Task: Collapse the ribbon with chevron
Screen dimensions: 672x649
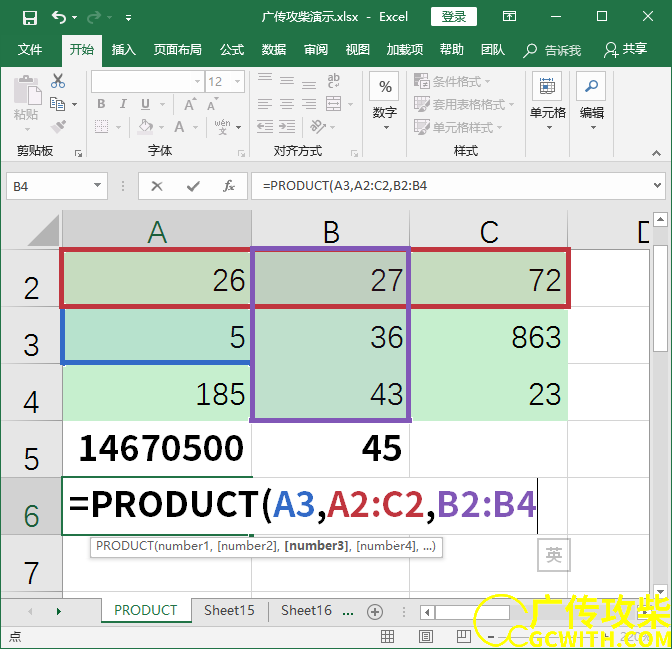Action: click(x=656, y=153)
